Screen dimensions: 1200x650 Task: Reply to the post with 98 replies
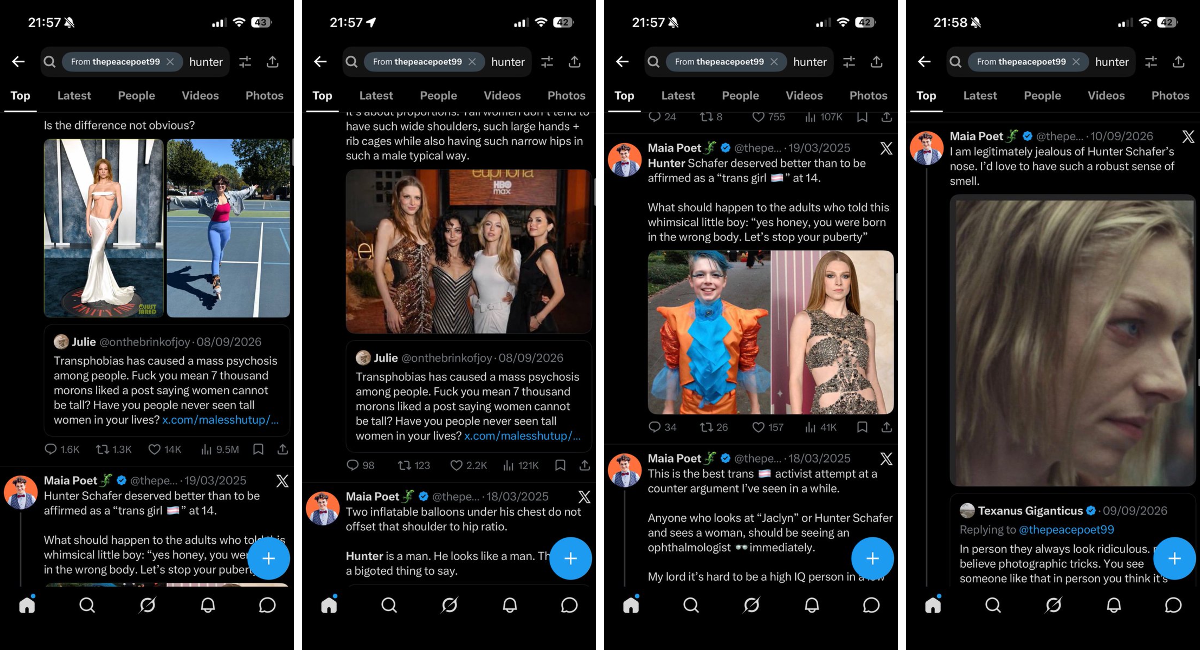360,465
